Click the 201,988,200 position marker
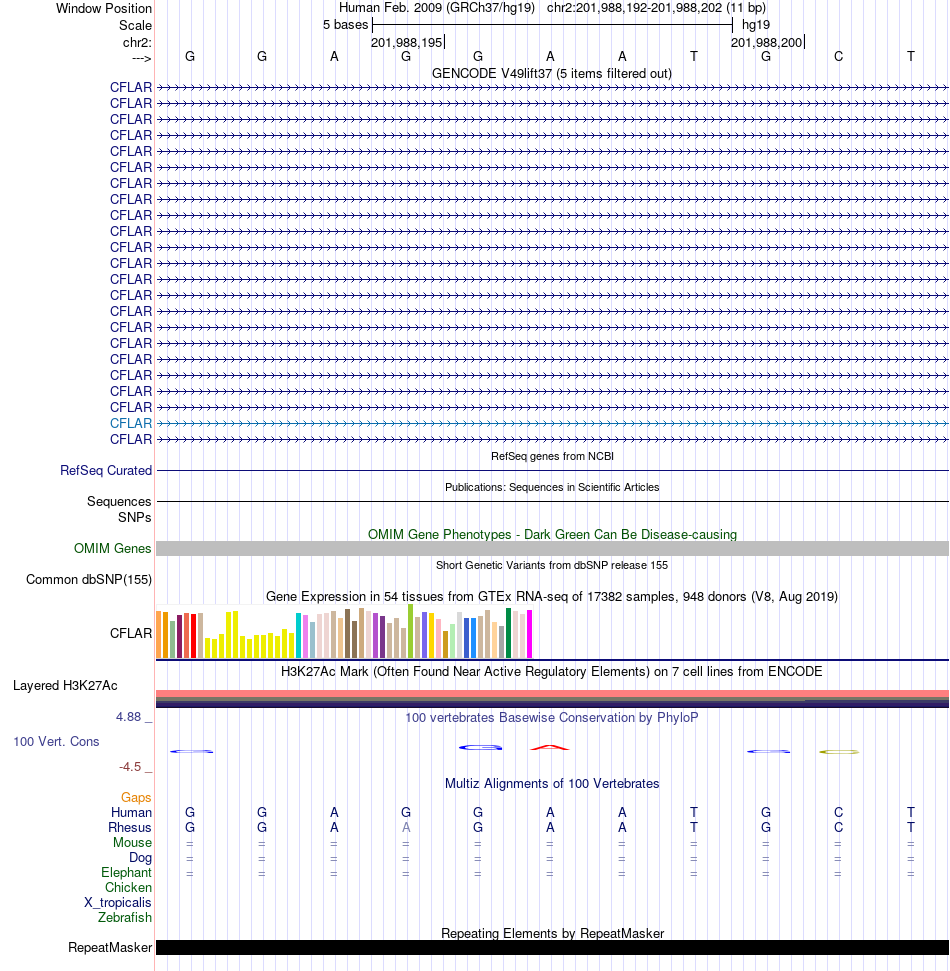This screenshot has height=971, width=950. coord(767,42)
